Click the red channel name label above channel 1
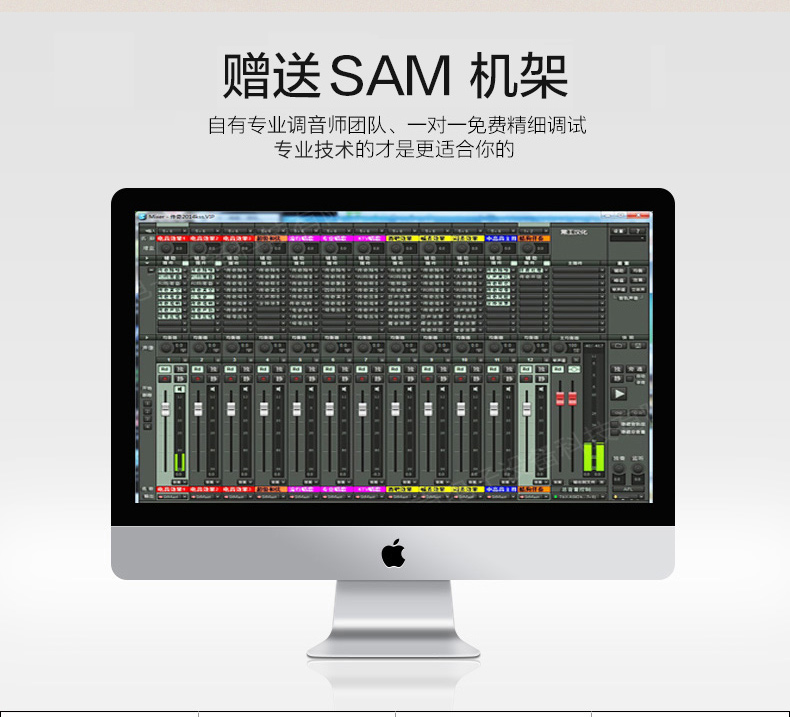 tap(172, 238)
